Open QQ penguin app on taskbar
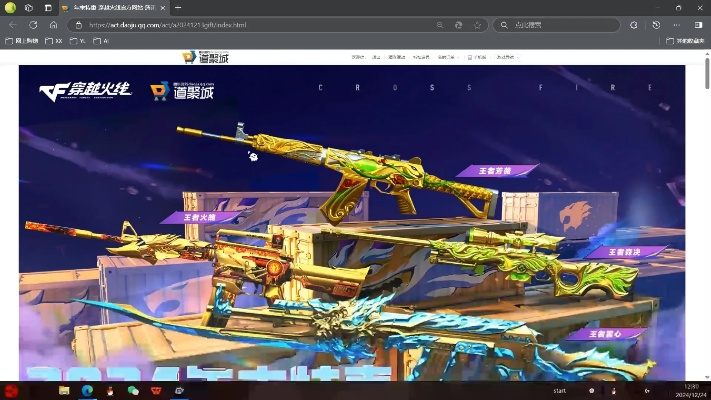 [110, 390]
